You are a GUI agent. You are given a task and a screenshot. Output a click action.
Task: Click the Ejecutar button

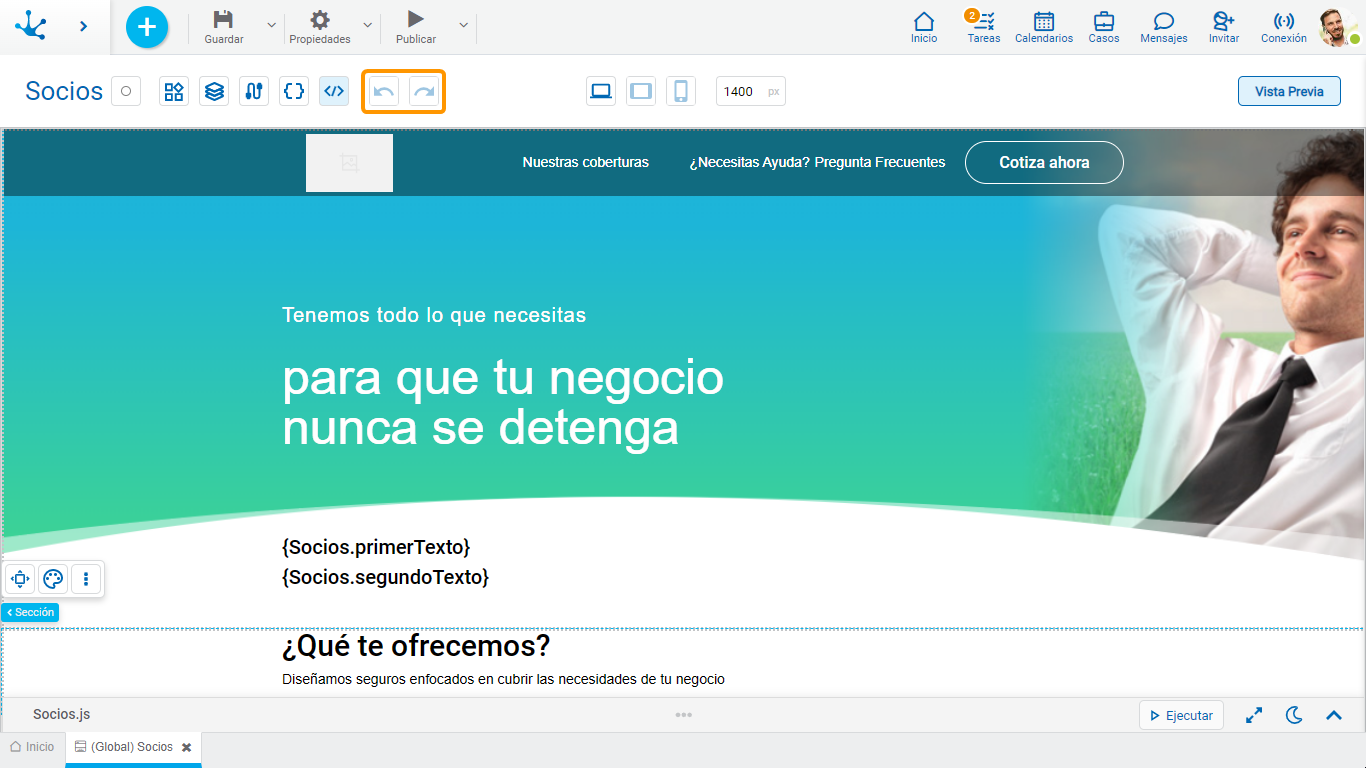(1181, 715)
